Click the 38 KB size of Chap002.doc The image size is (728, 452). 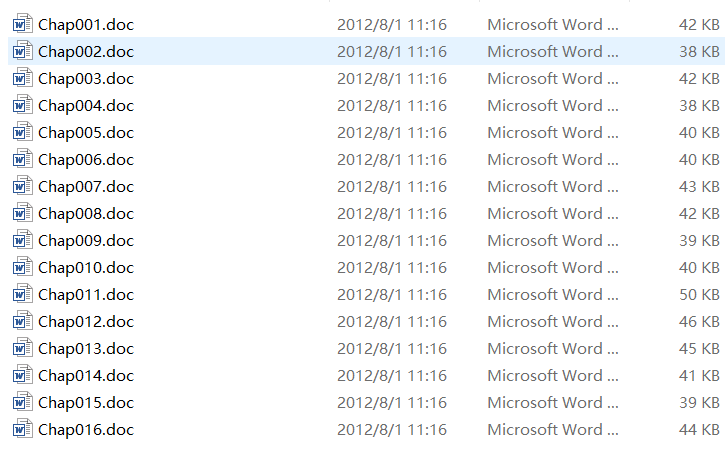[x=699, y=52]
